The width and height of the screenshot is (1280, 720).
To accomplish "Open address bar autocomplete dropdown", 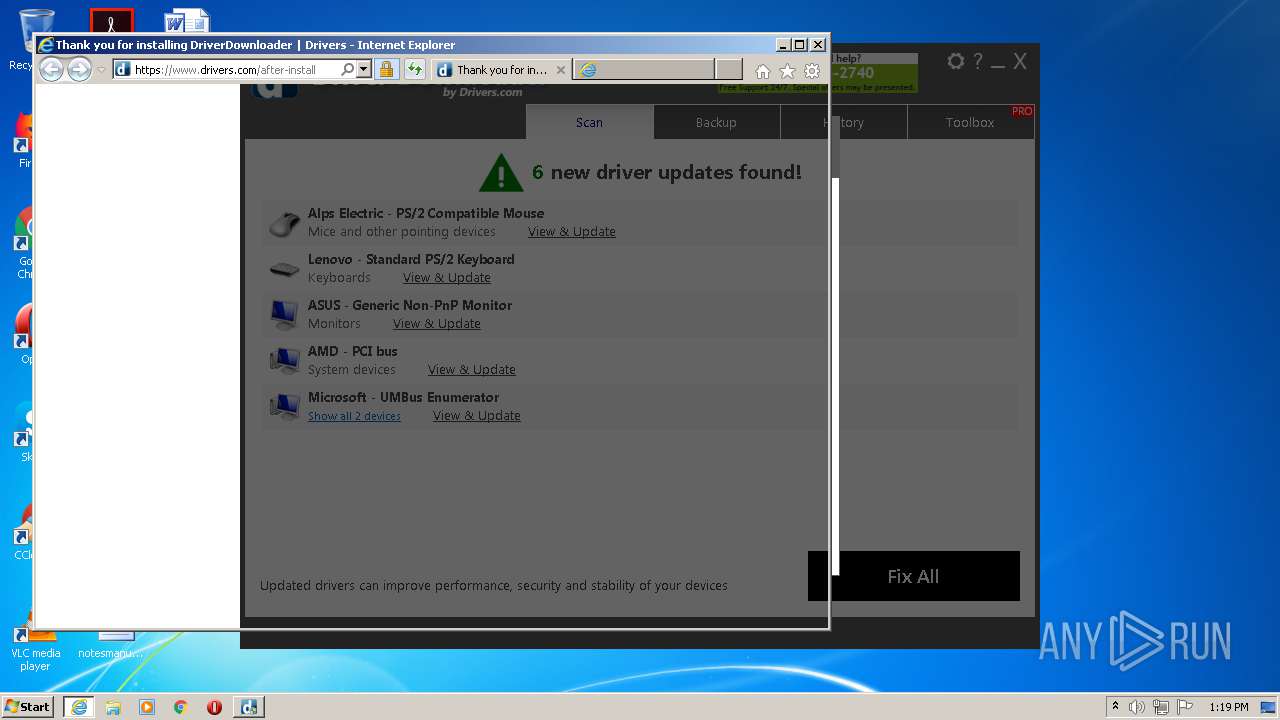I will click(364, 70).
